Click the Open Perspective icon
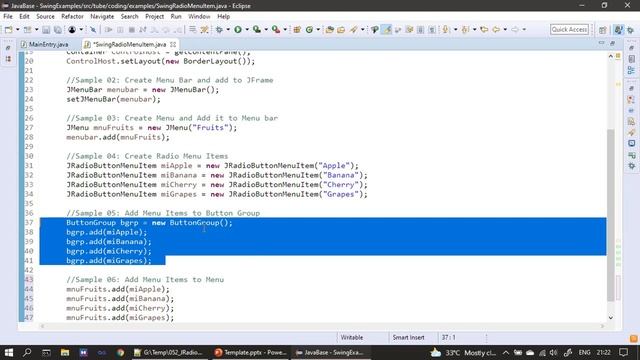 (603, 30)
